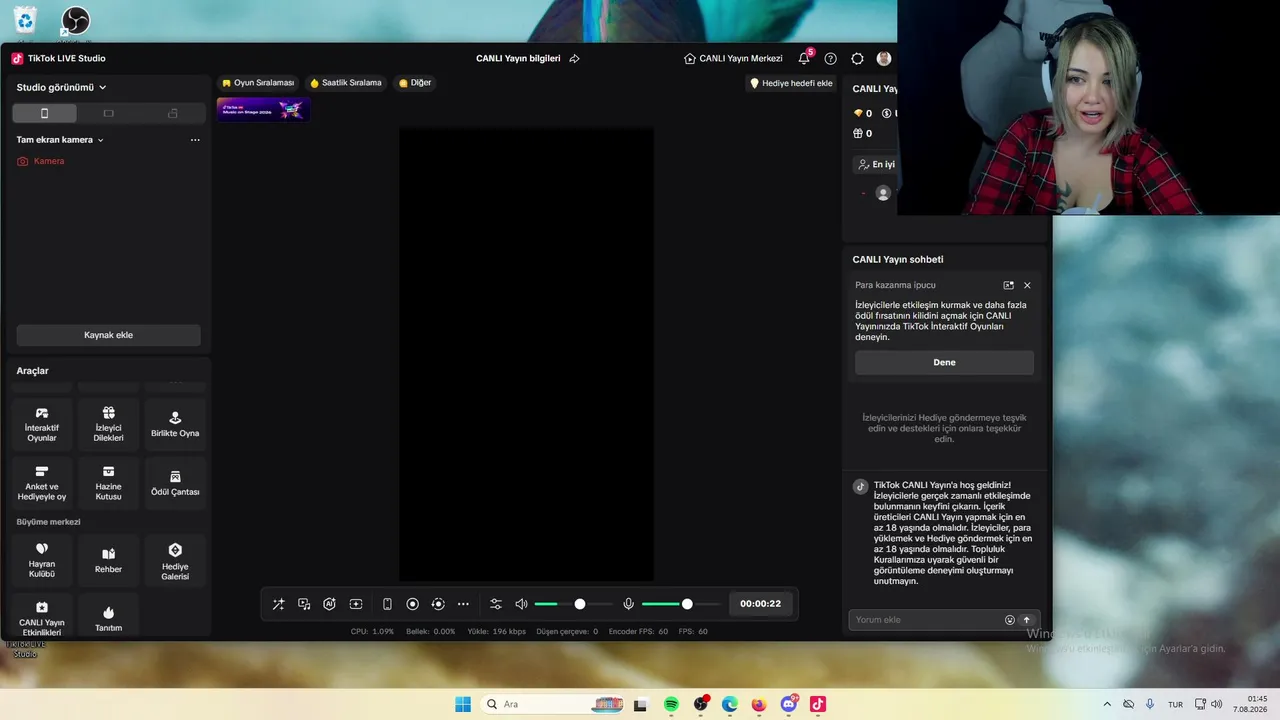Open the audio mixer settings icon
This screenshot has width=1280, height=720.
coord(496,604)
